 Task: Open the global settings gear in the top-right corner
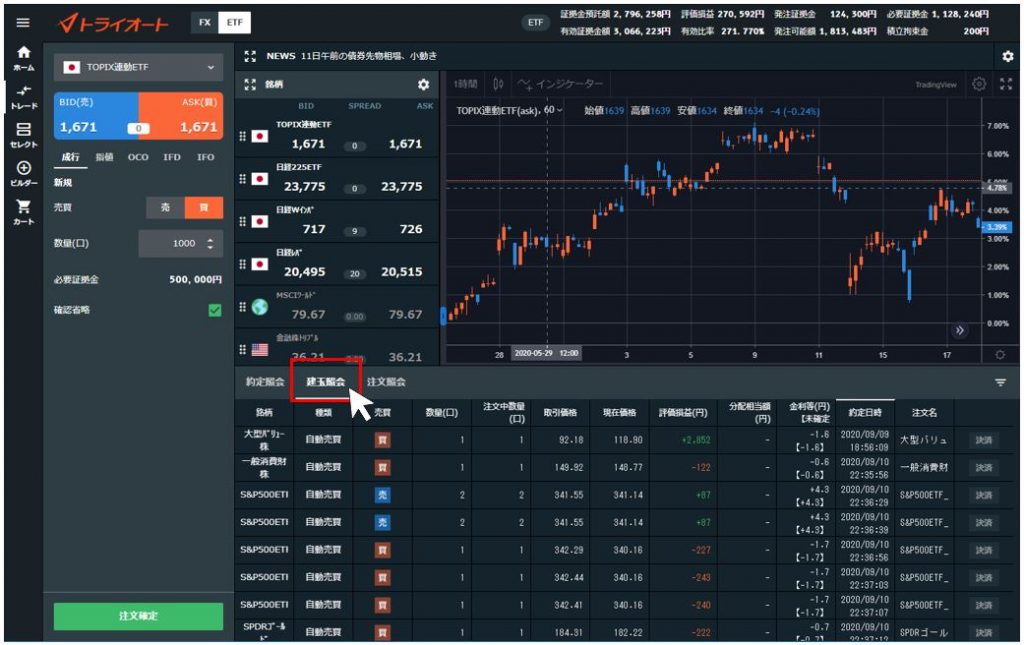pyautogui.click(x=1008, y=57)
